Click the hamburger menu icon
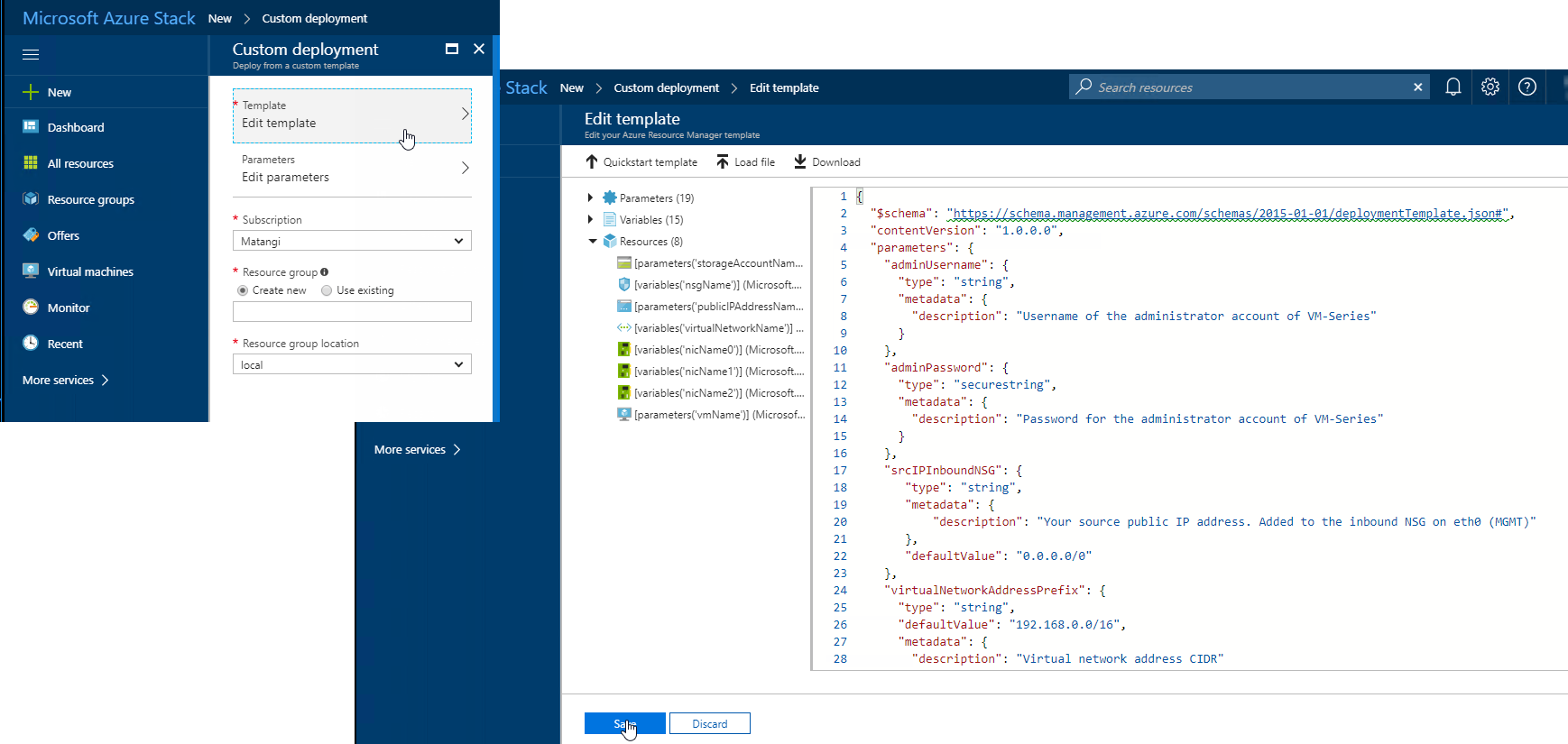Viewport: 1568px width, 744px height. [x=31, y=54]
